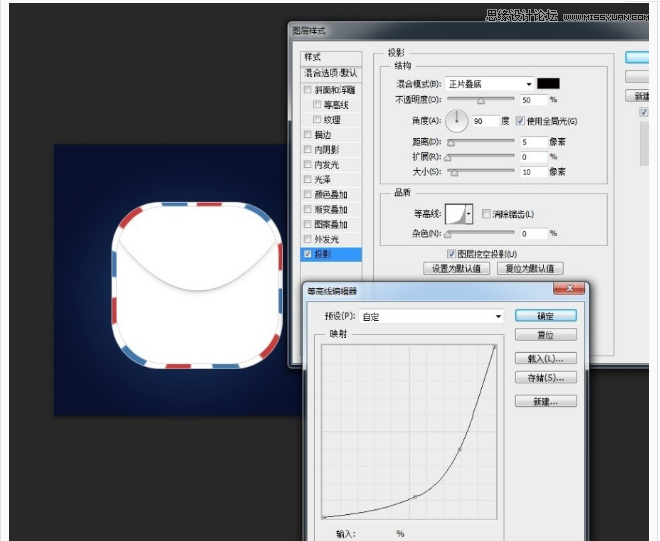660x541 pixels.
Task: Enable the 斜面和浮雕 style checkbox
Action: [308, 90]
